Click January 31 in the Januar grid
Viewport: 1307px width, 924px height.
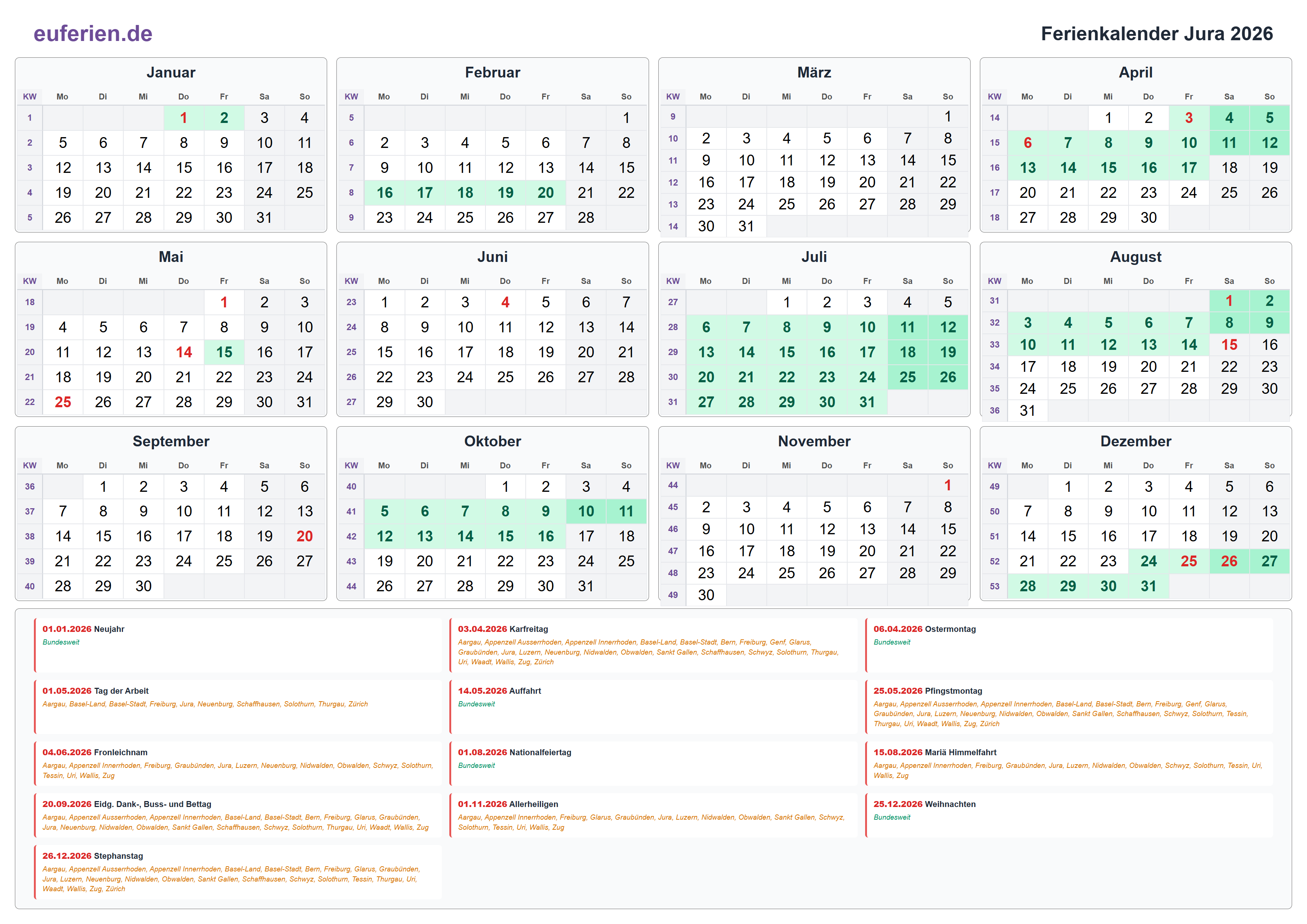[264, 218]
